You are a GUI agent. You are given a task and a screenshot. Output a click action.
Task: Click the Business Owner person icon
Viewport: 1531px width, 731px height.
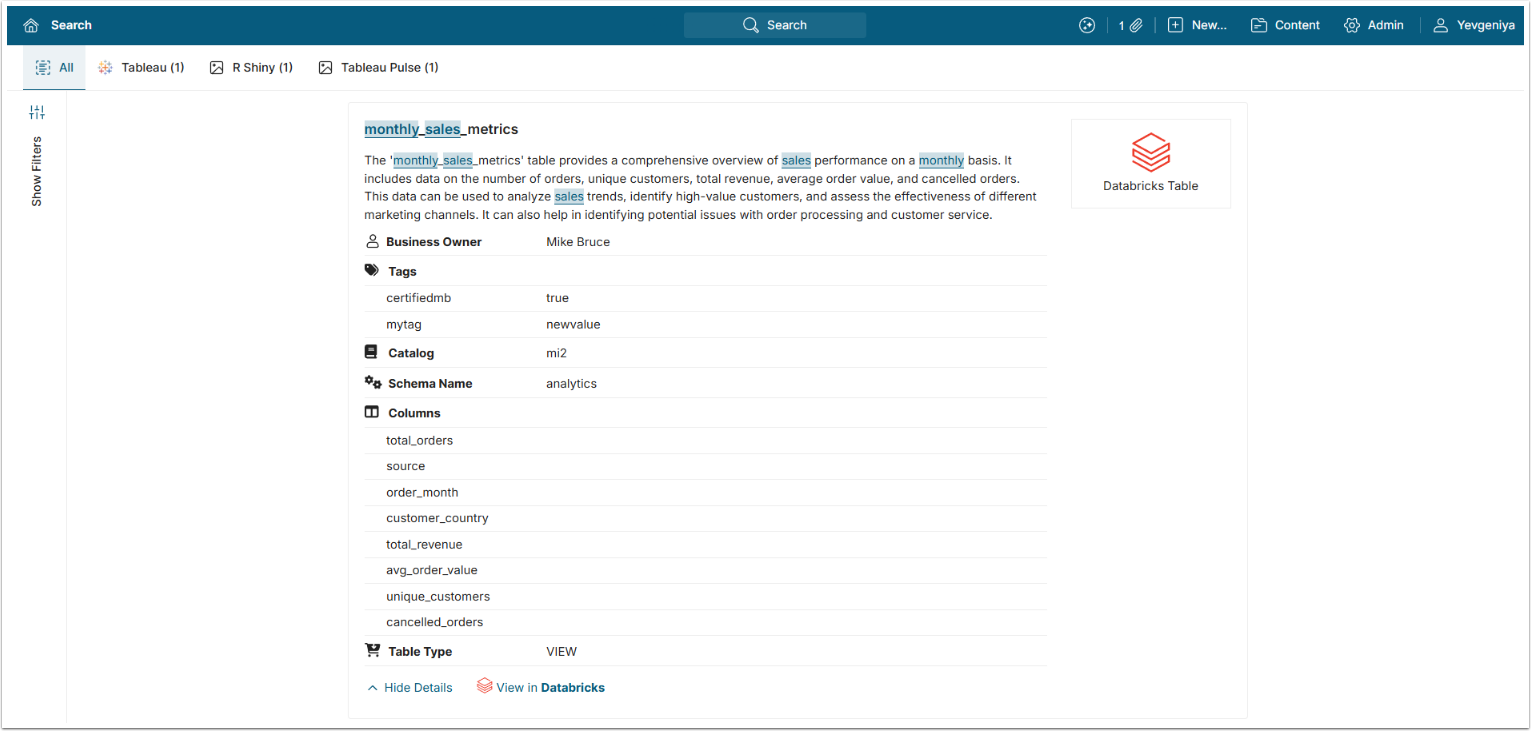372,242
